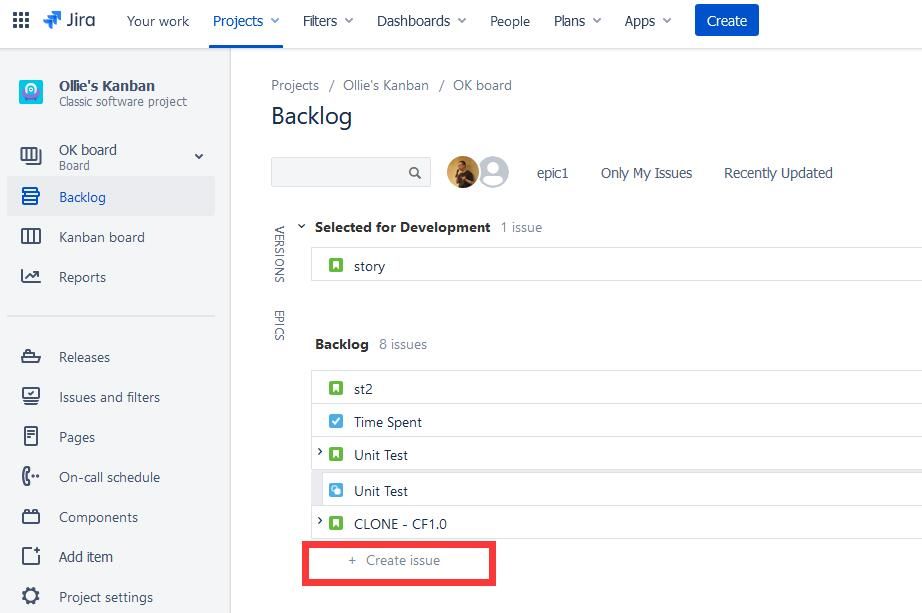Filter by the unassigned grey avatar
Viewport: 922px width, 613px height.
(494, 172)
